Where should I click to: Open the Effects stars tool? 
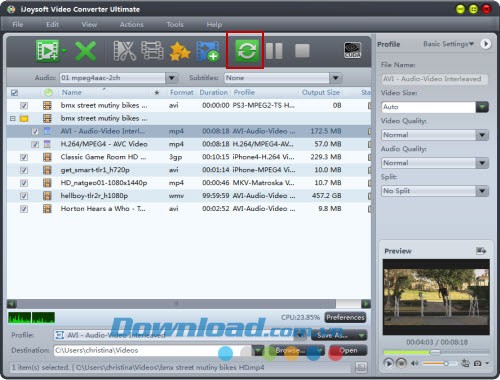pos(180,51)
